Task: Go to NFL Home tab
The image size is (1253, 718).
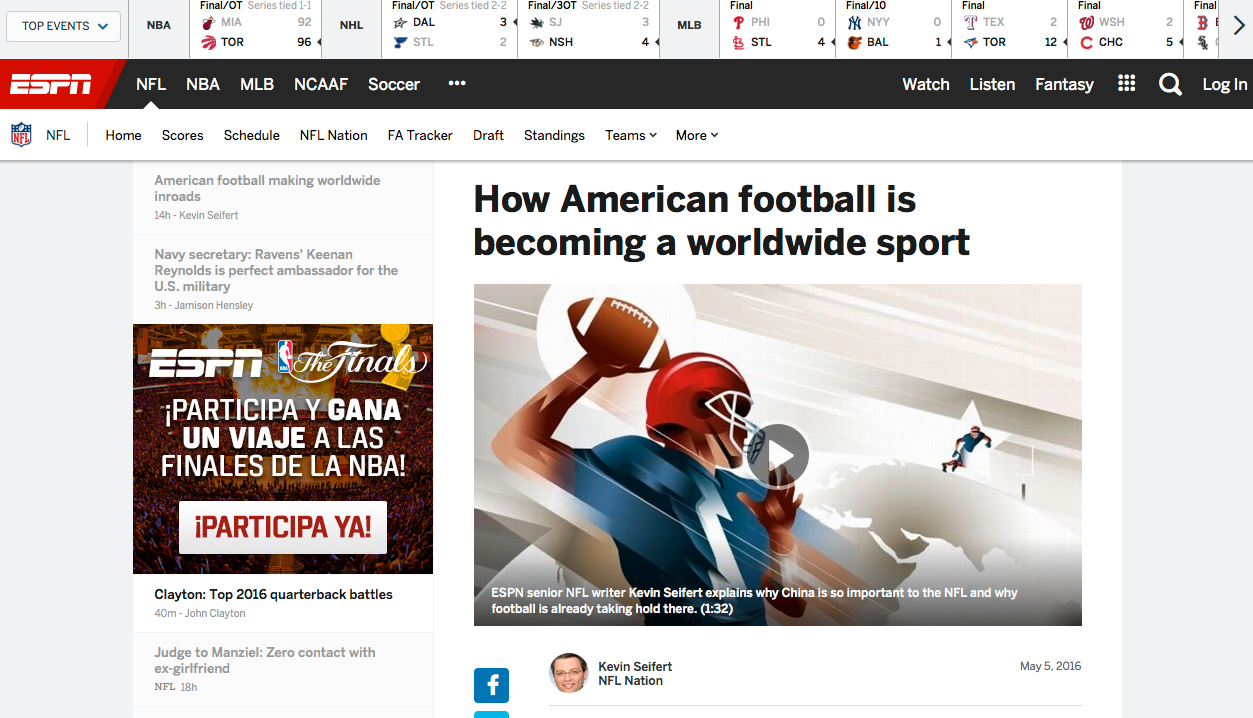Action: pyautogui.click(x=124, y=135)
